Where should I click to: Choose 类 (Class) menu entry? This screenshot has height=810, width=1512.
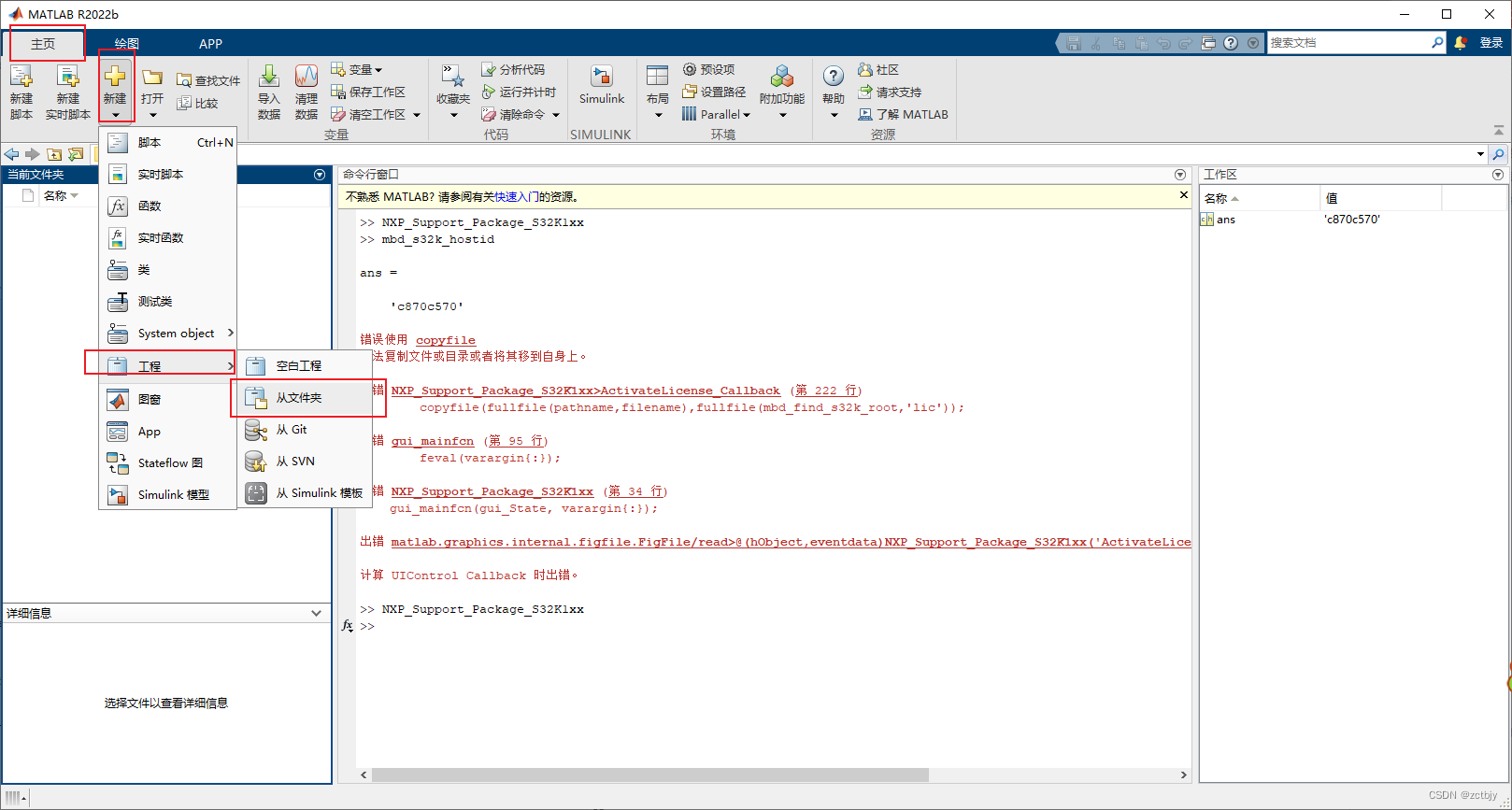coord(168,269)
